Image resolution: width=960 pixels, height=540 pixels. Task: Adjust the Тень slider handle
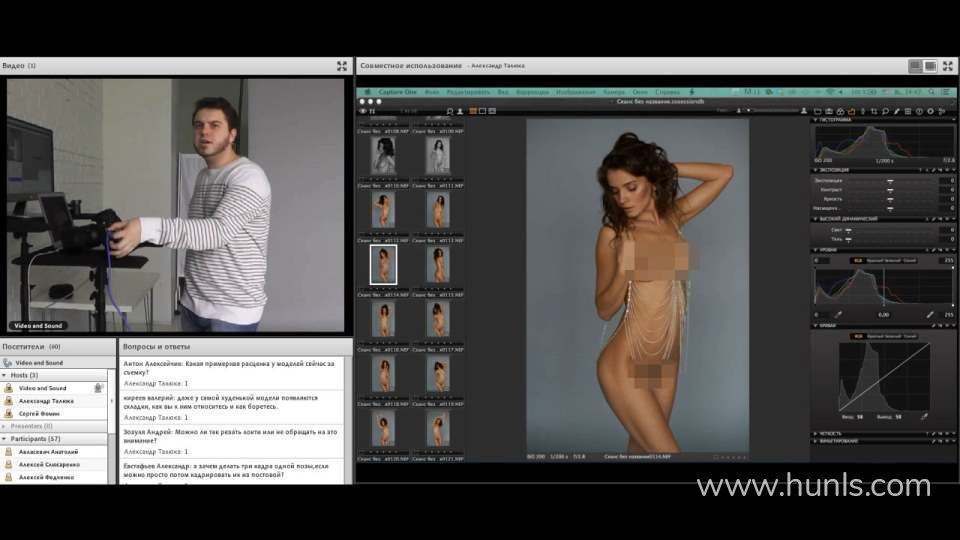(x=849, y=239)
